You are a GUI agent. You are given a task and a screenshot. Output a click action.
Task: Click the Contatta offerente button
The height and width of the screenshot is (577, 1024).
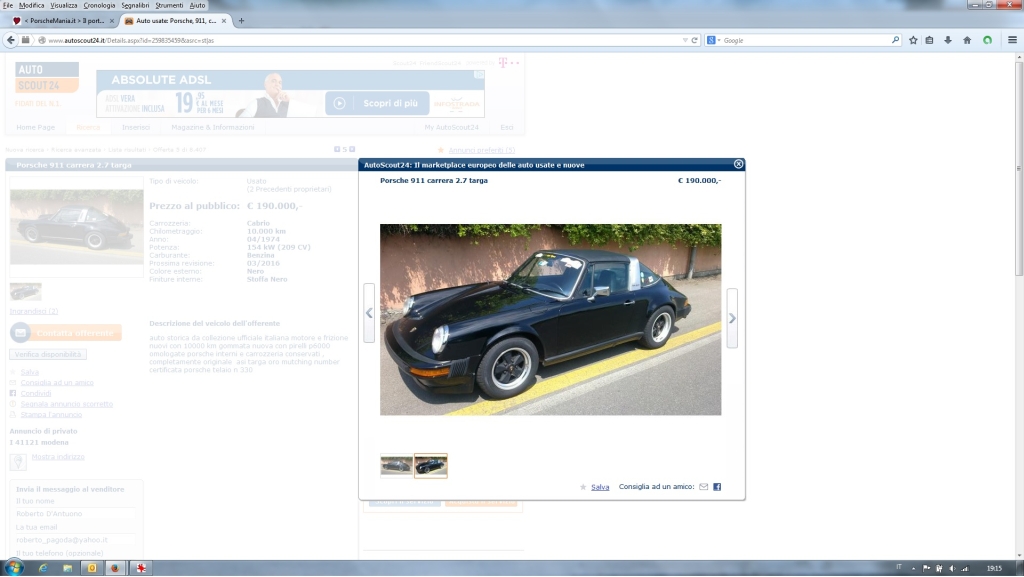[66, 333]
